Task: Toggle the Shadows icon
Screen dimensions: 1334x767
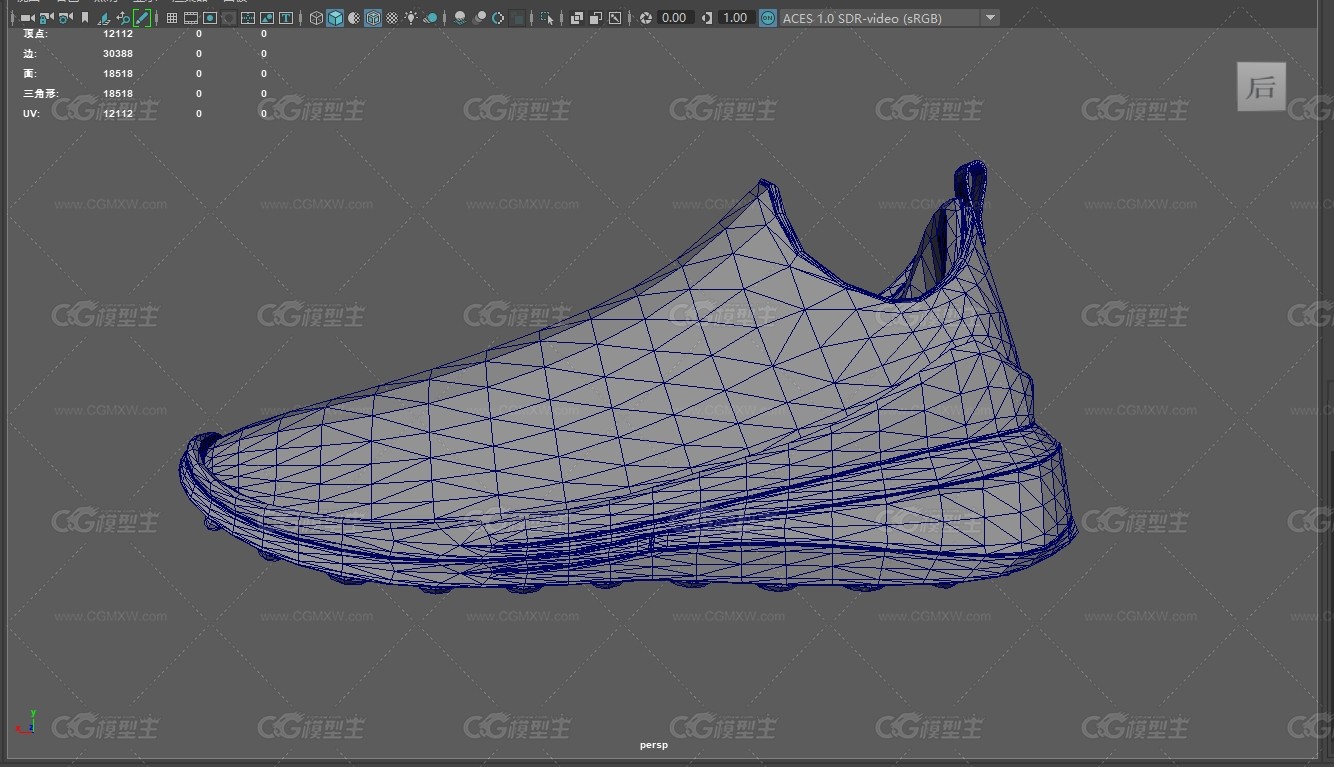Action: (430, 18)
